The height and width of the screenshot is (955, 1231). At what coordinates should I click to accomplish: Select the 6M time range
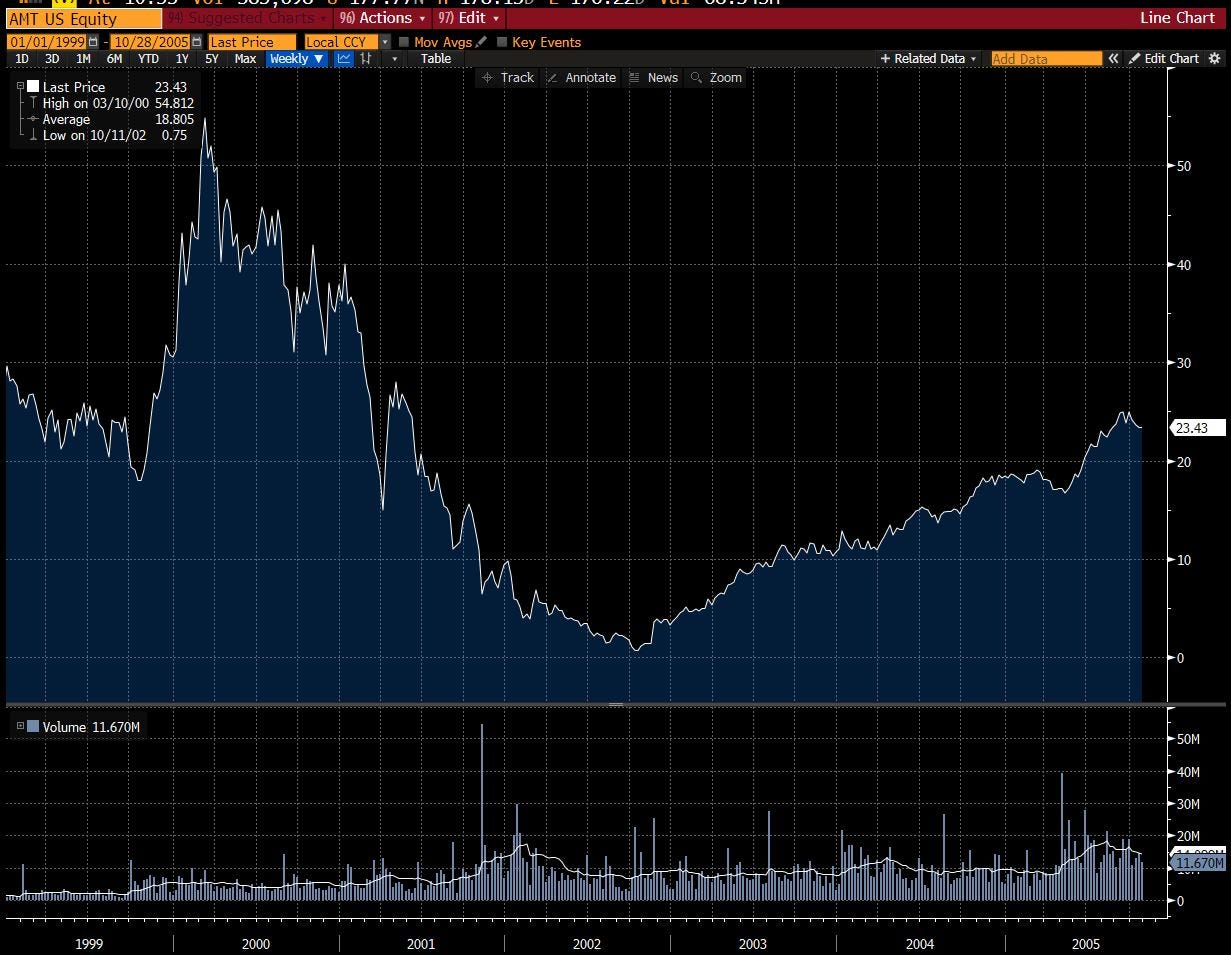[x=114, y=59]
